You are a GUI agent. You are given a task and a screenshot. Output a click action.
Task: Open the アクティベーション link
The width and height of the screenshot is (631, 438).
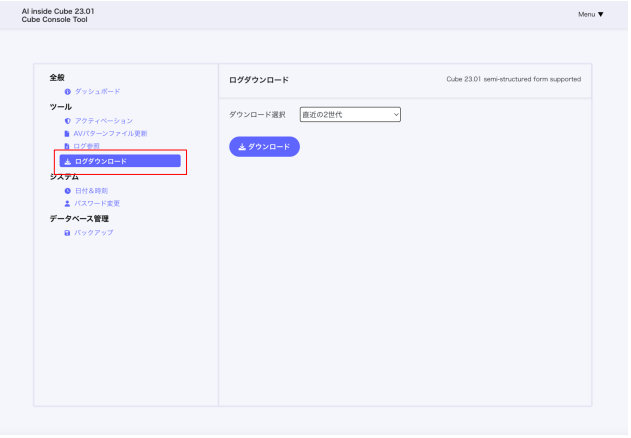pyautogui.click(x=104, y=121)
